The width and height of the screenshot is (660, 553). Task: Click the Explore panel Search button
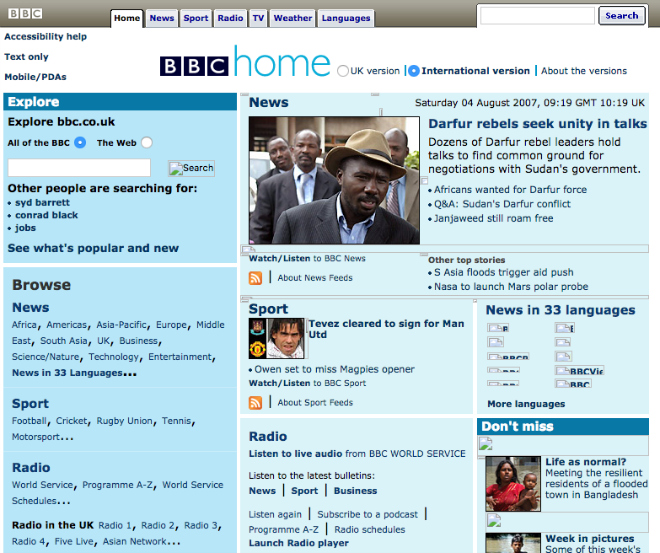pos(191,168)
